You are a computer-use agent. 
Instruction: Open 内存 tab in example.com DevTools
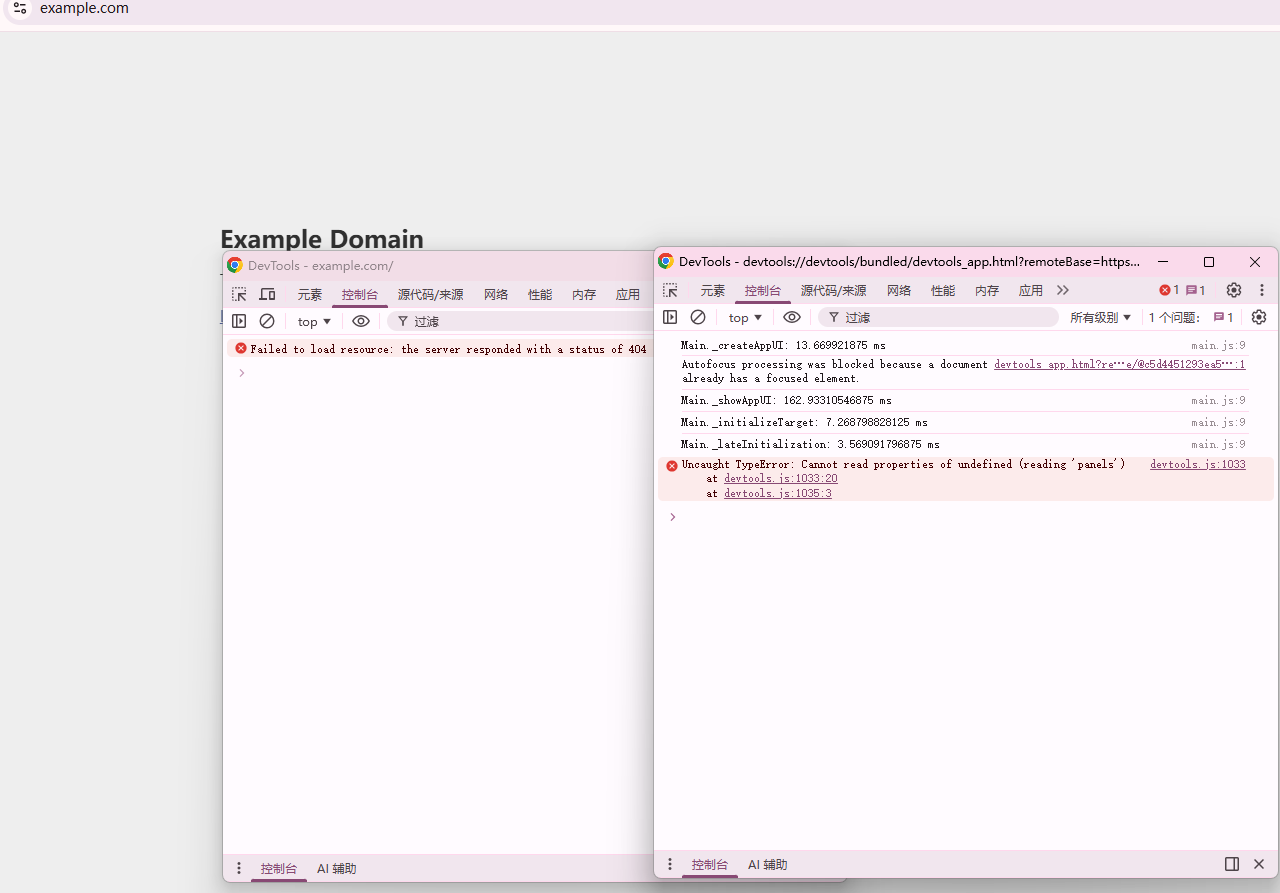pos(584,294)
